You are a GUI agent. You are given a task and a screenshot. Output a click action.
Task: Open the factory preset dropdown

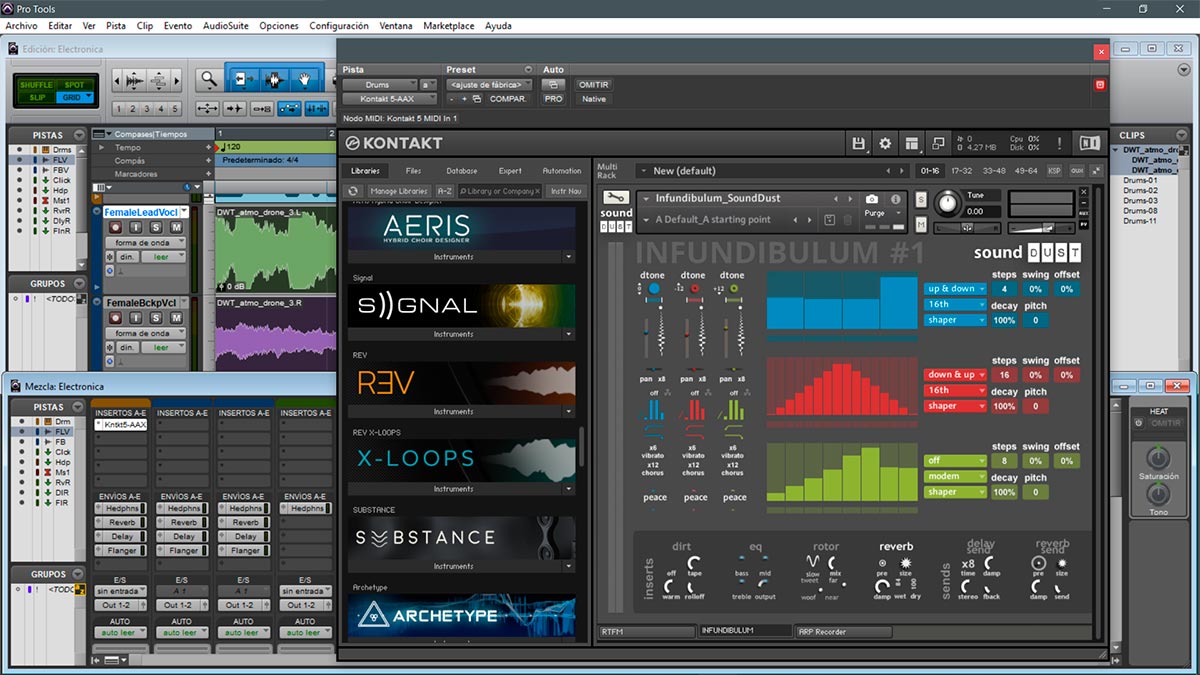tap(490, 85)
